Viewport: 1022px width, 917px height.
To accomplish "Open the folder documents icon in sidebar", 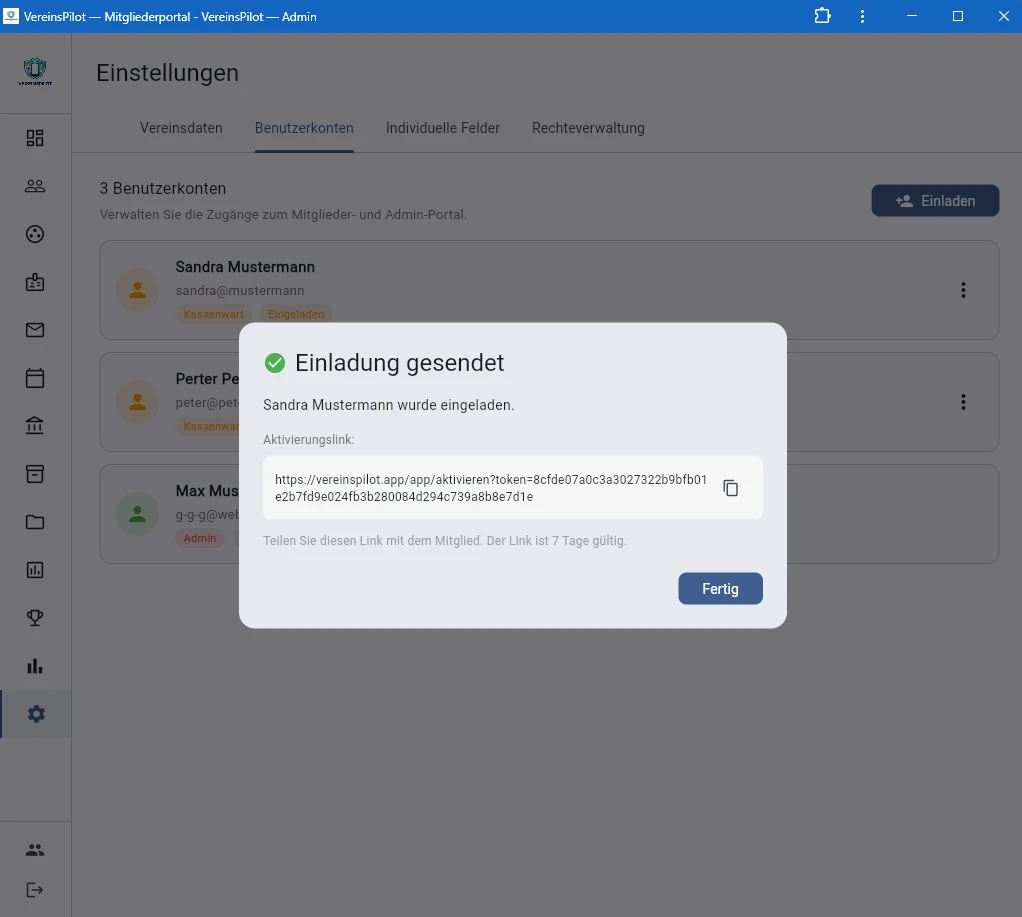I will pyautogui.click(x=35, y=522).
